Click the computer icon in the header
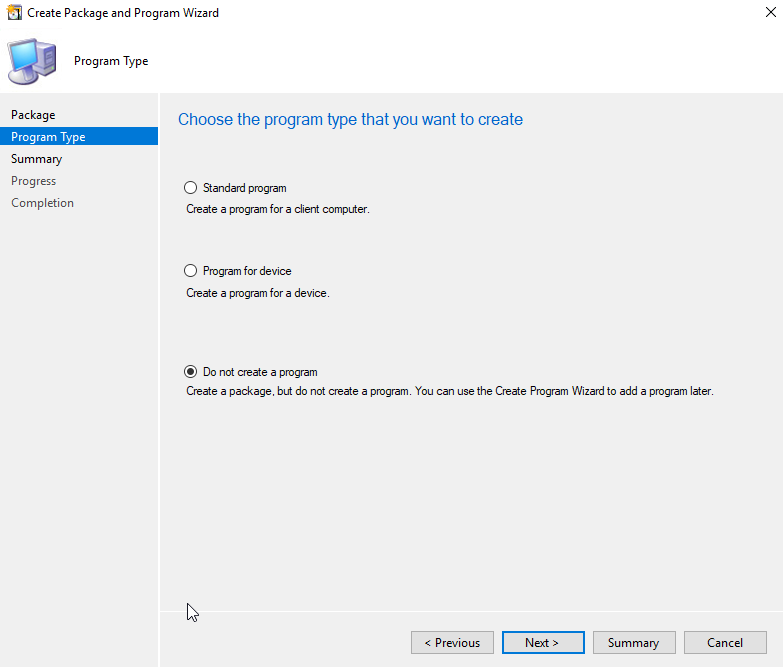Image resolution: width=783 pixels, height=667 pixels. (31, 61)
